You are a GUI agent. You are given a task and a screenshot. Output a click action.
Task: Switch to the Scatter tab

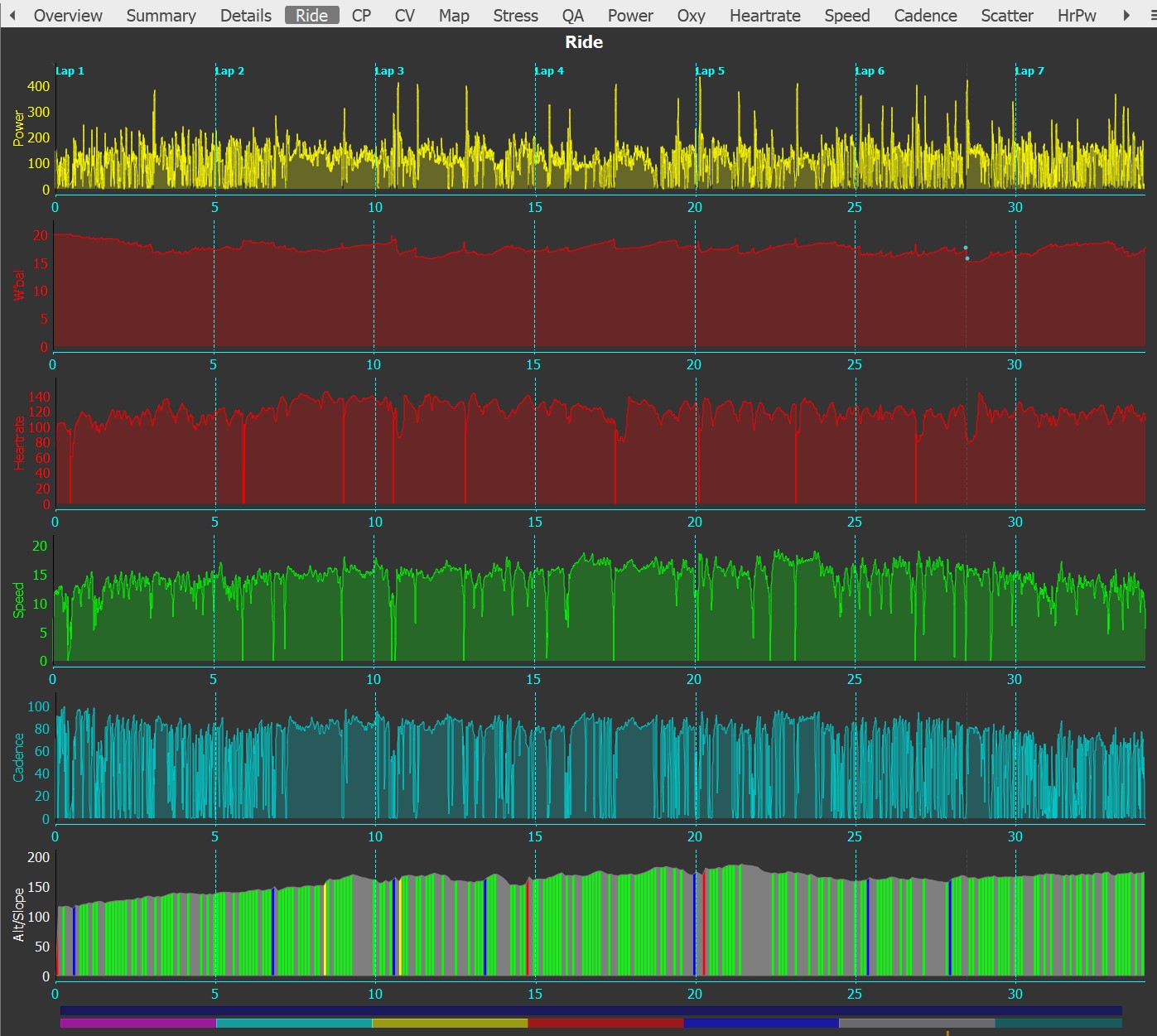1007,15
